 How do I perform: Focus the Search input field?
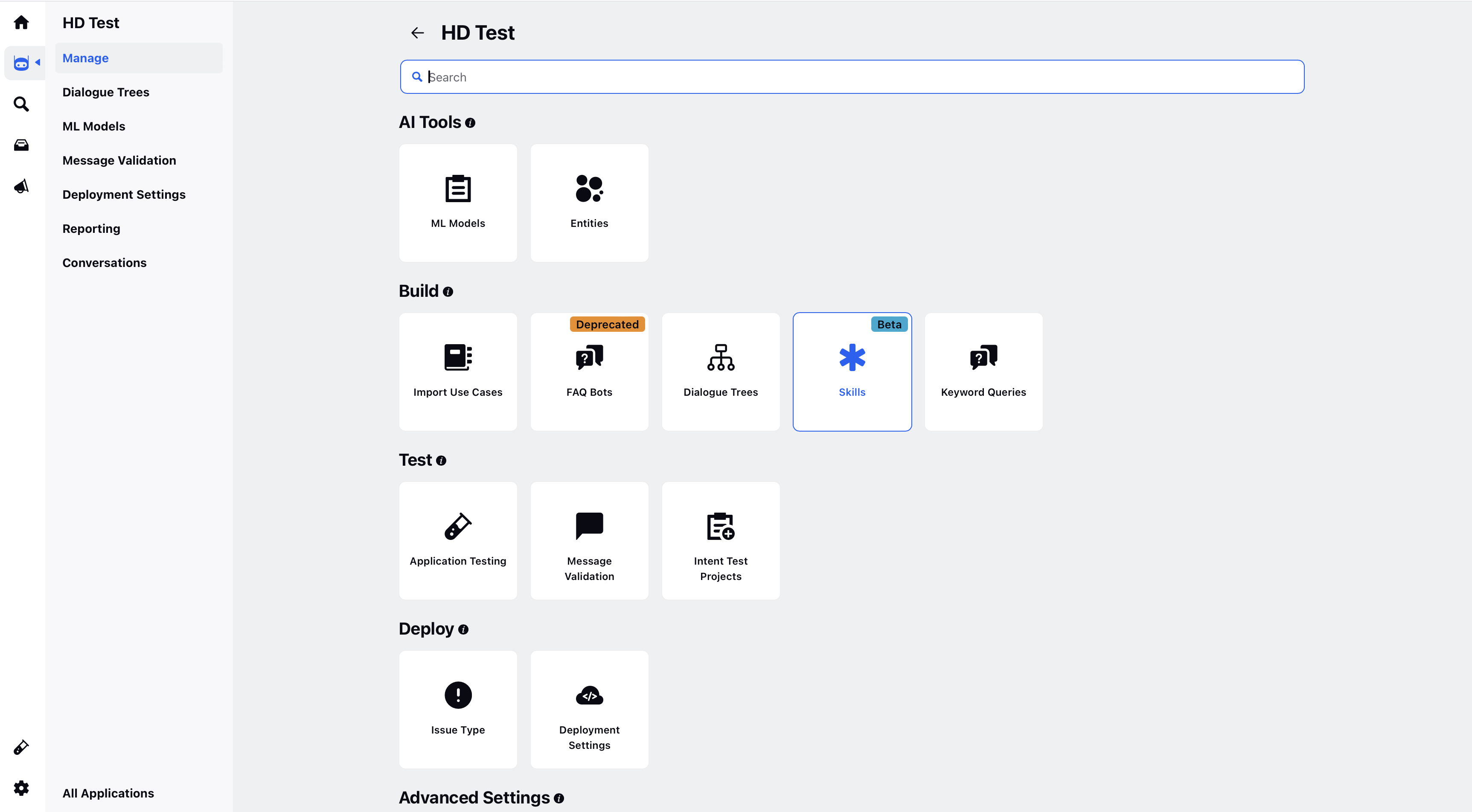852,77
